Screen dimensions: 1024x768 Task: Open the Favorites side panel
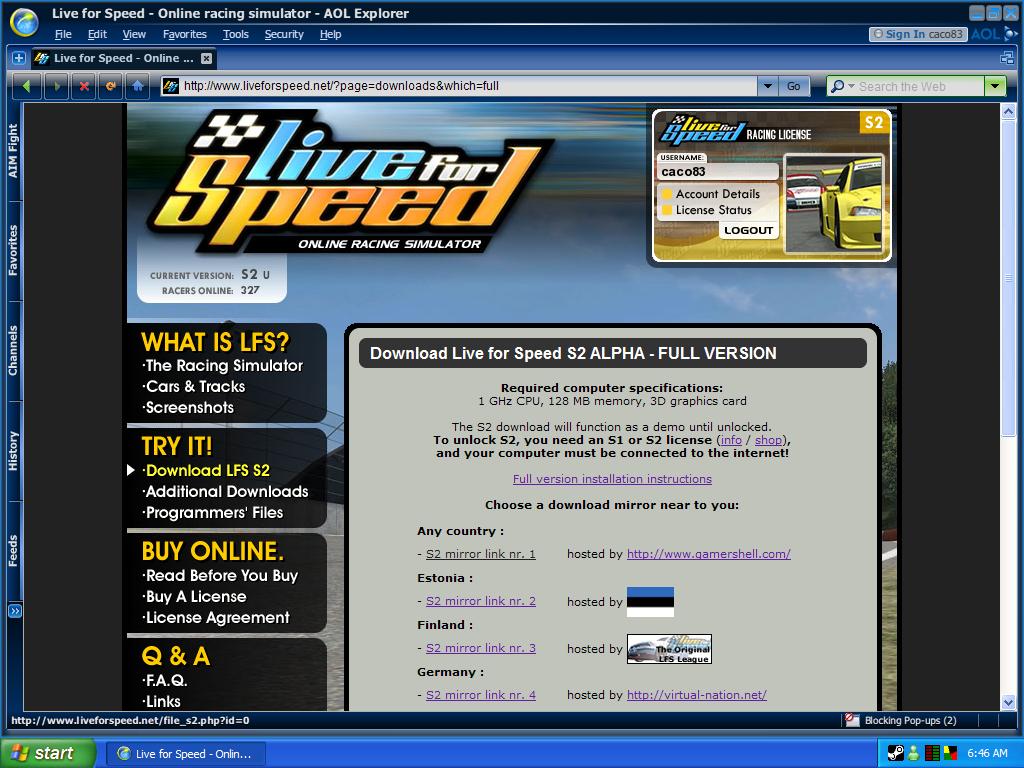[x=13, y=251]
